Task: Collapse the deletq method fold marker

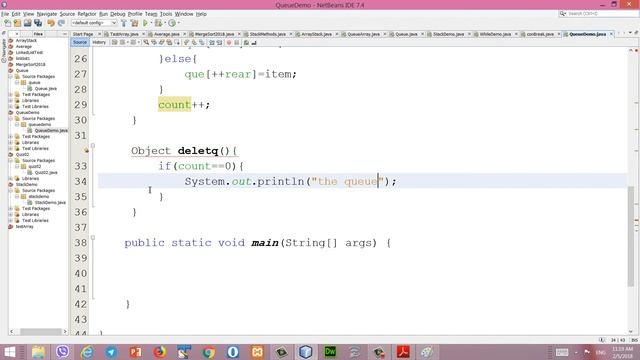Action: click(93, 146)
